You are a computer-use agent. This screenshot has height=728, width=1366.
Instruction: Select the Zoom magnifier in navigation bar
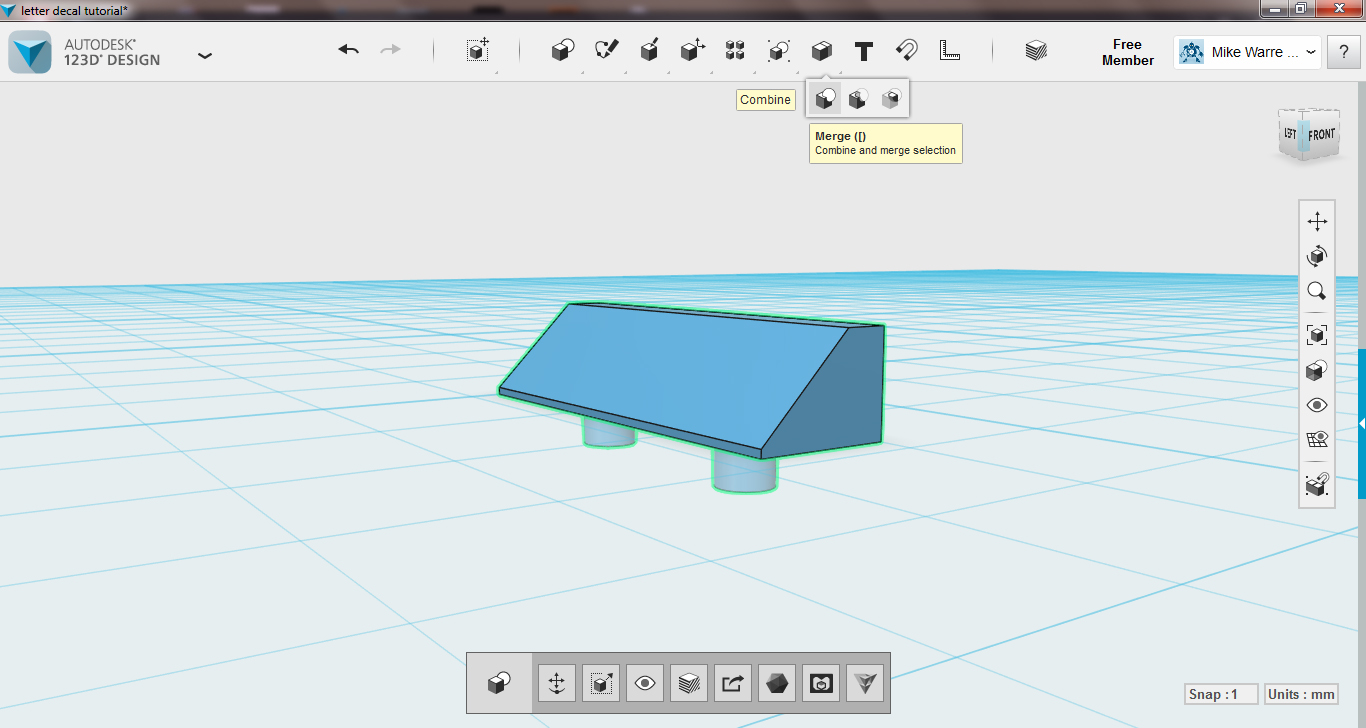[1317, 291]
